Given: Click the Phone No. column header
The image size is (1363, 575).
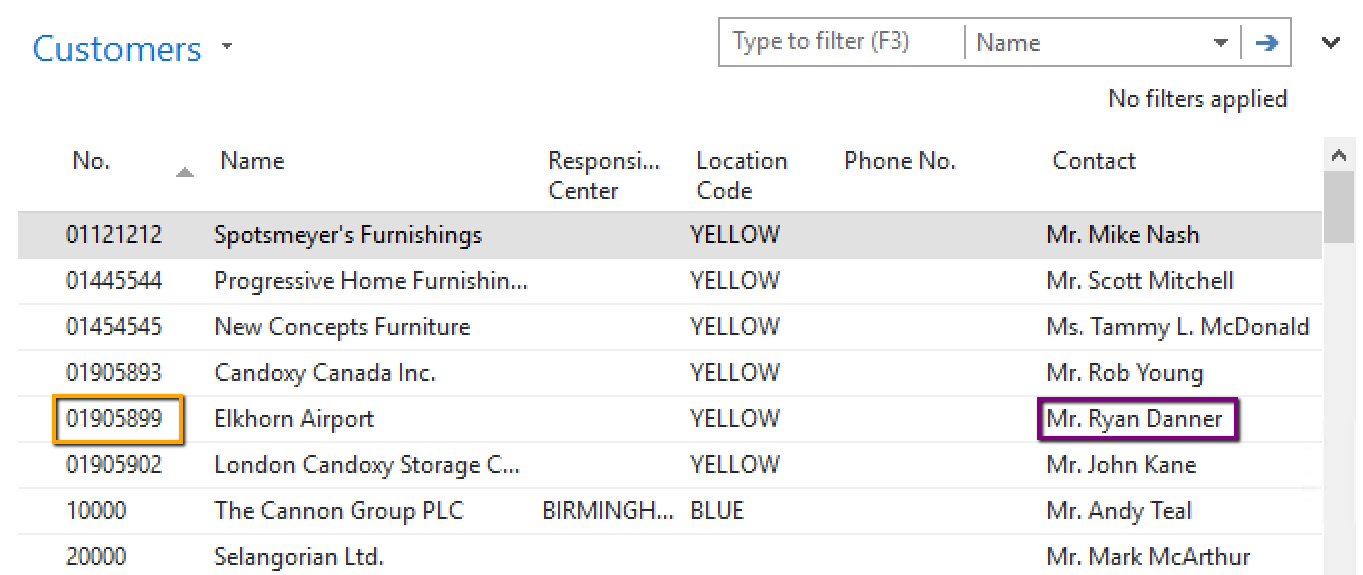Looking at the screenshot, I should click(x=900, y=161).
